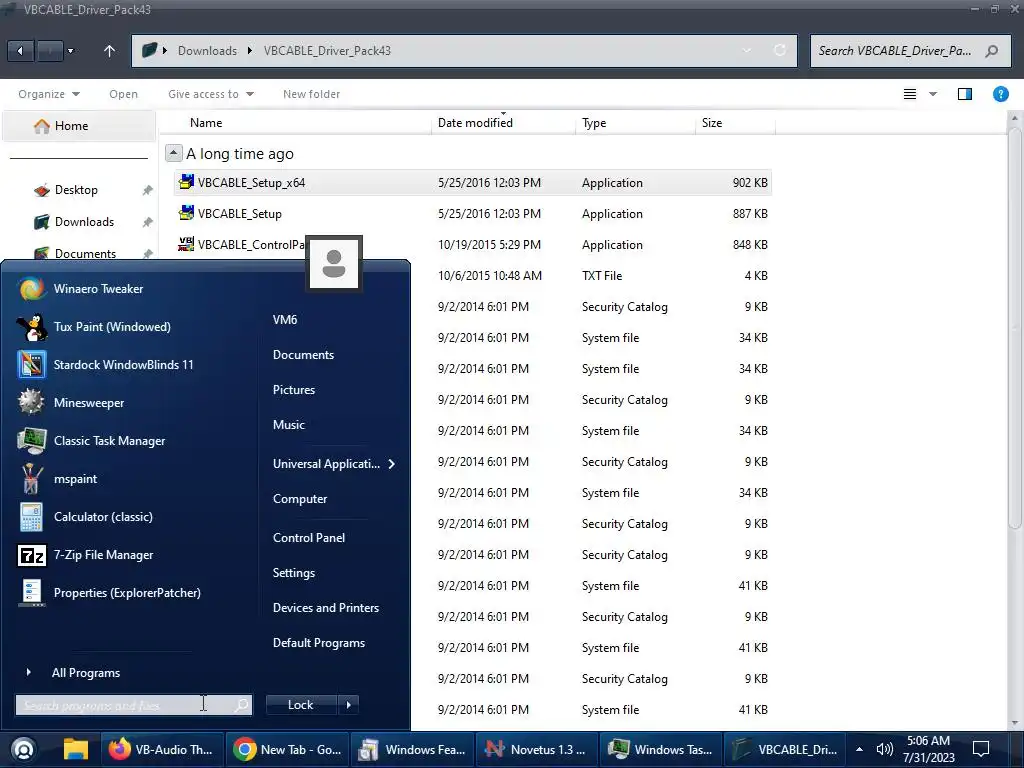The image size is (1024, 768).
Task: Click the Start menu search box
Action: pyautogui.click(x=133, y=705)
